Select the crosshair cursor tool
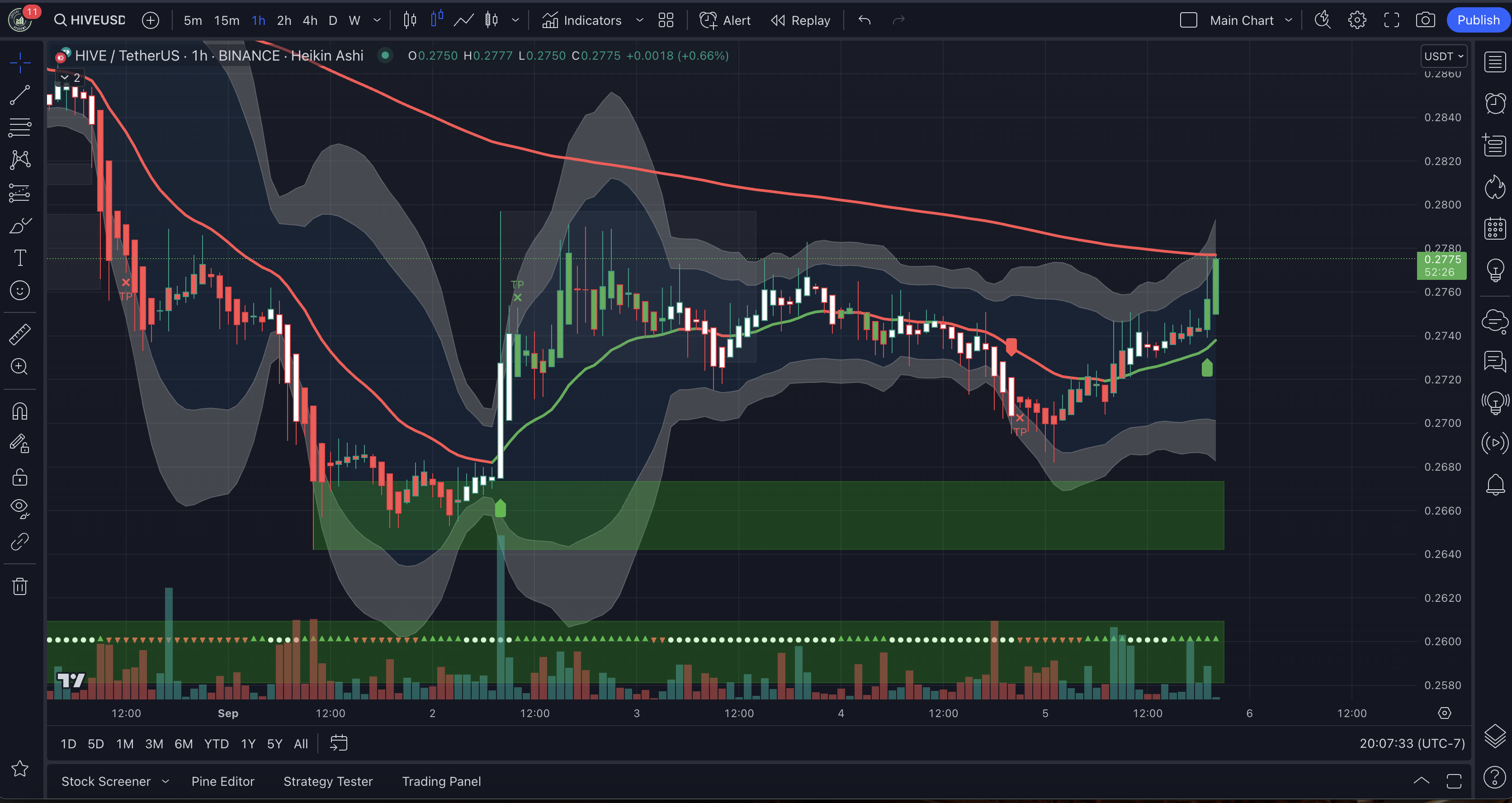 [x=20, y=62]
